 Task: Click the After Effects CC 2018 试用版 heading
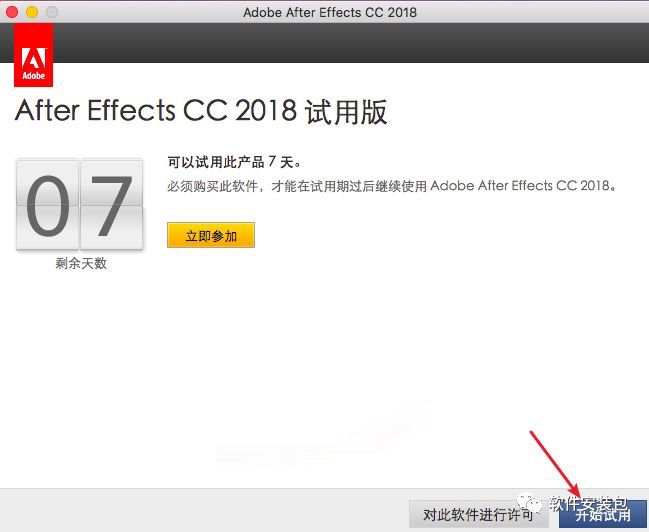201,111
